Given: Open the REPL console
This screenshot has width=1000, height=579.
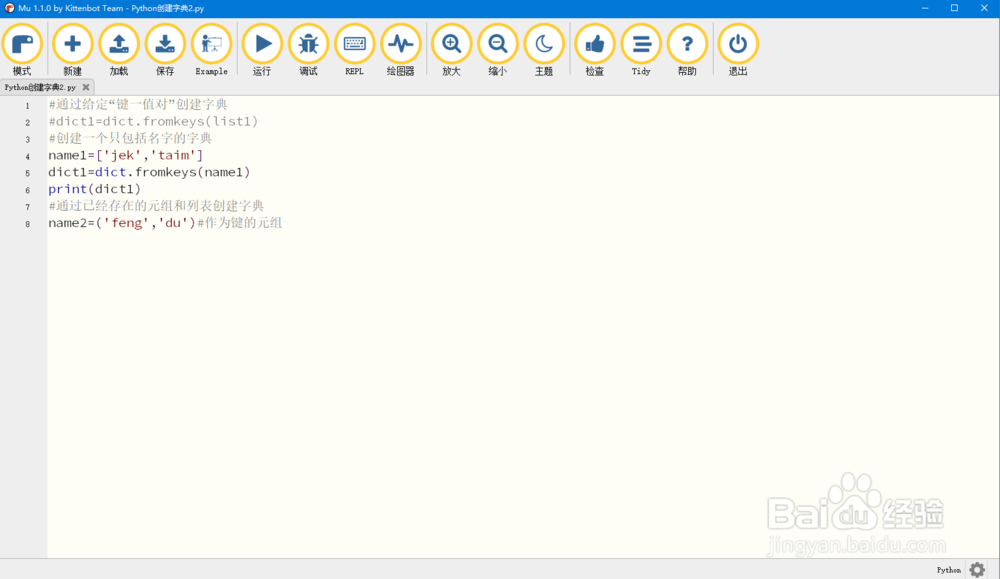Looking at the screenshot, I should pos(354,44).
